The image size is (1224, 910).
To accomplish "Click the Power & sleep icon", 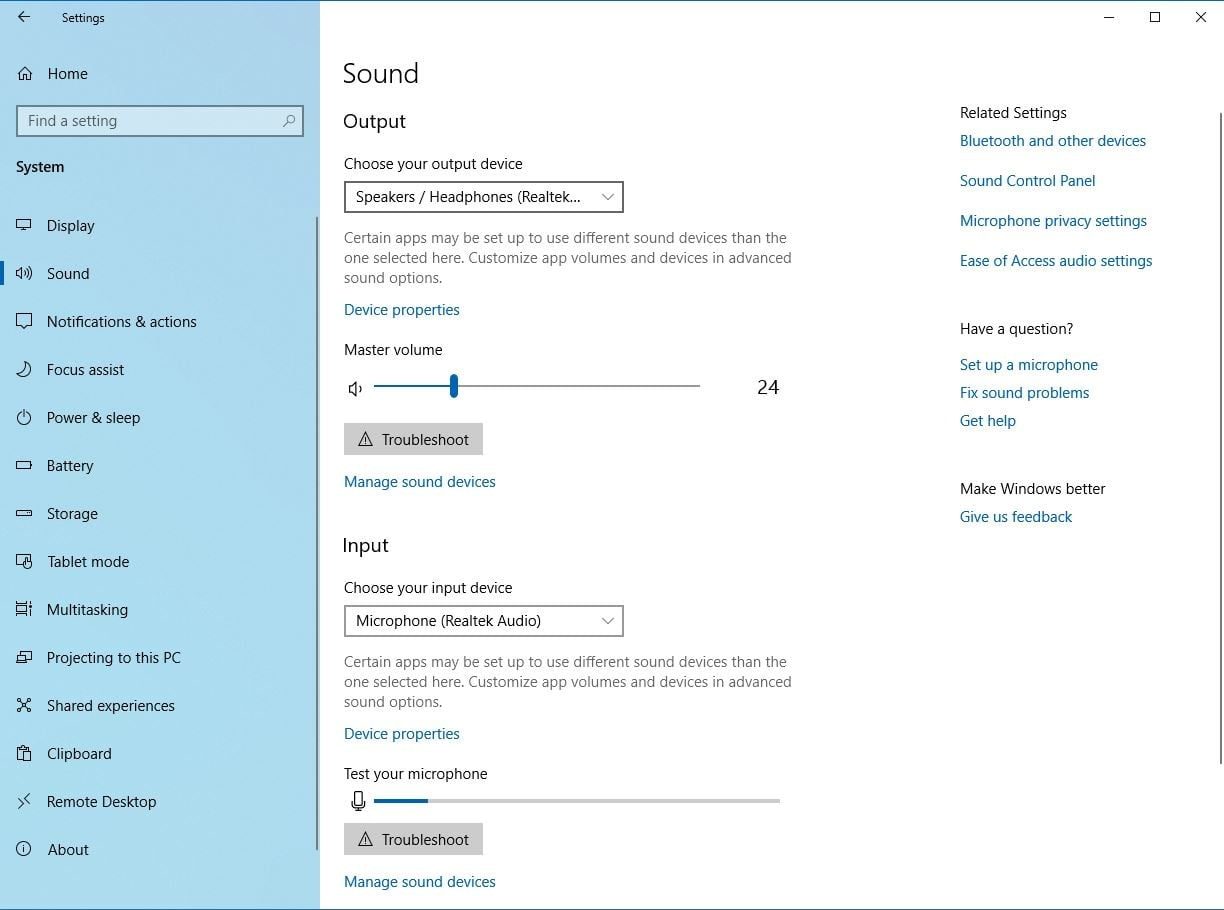I will click(25, 418).
